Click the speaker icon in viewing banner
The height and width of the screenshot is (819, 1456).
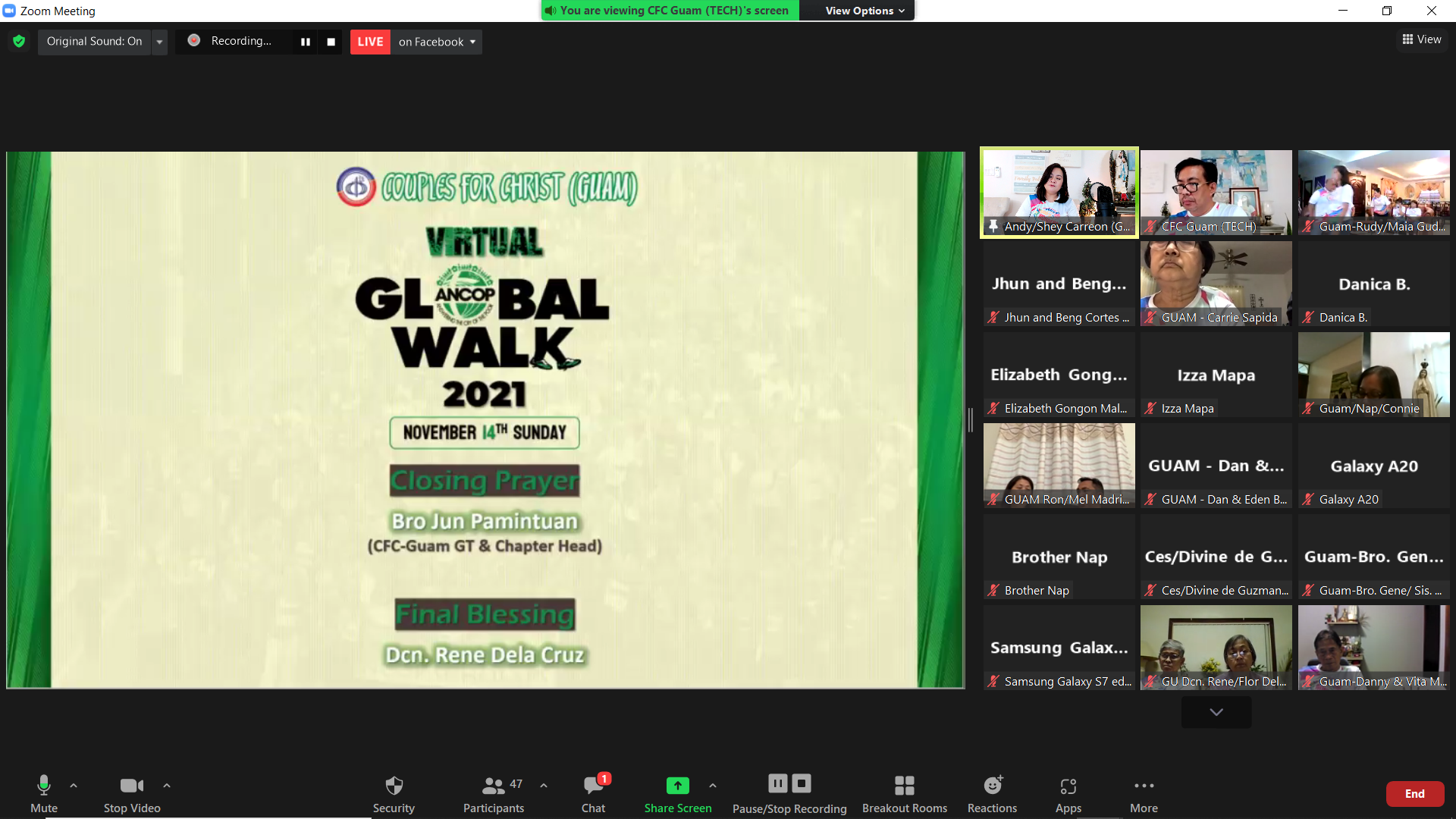coord(551,11)
